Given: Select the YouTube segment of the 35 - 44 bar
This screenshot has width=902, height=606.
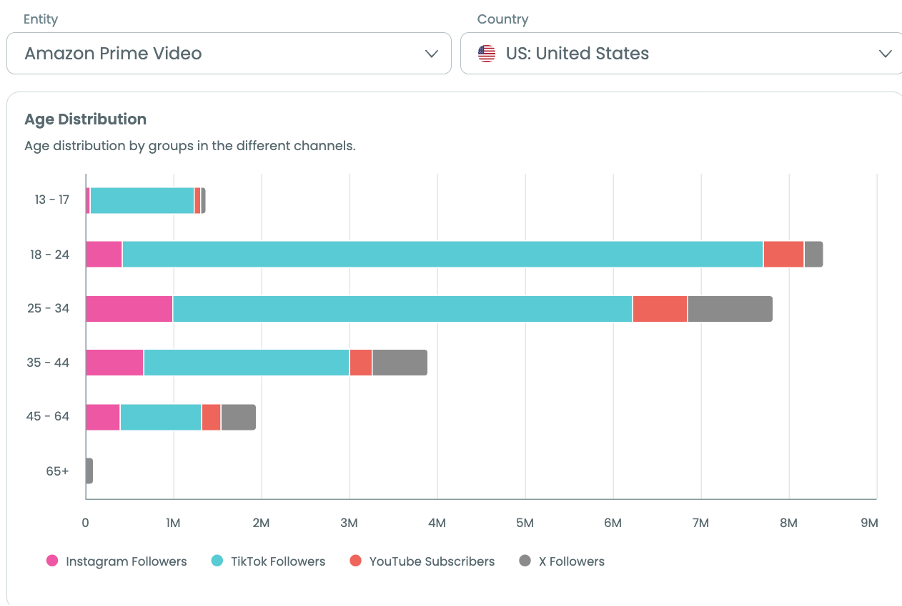Looking at the screenshot, I should tap(361, 363).
